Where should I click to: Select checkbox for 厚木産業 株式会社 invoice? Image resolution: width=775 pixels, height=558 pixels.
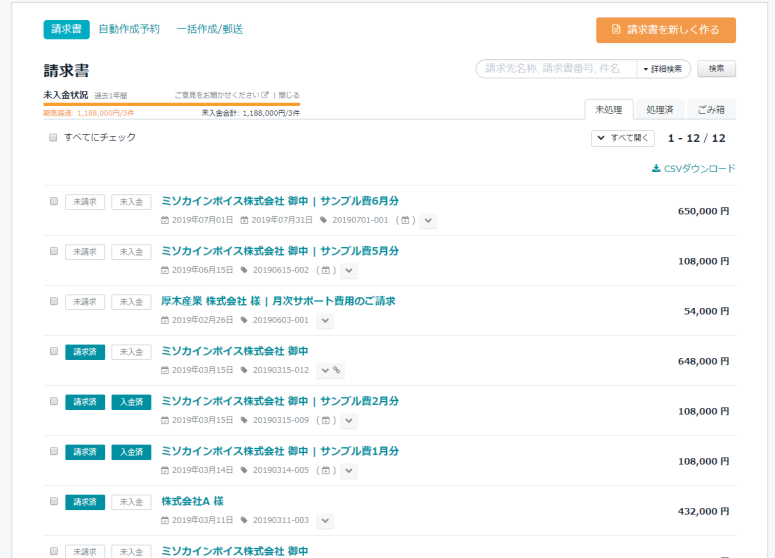pyautogui.click(x=54, y=301)
